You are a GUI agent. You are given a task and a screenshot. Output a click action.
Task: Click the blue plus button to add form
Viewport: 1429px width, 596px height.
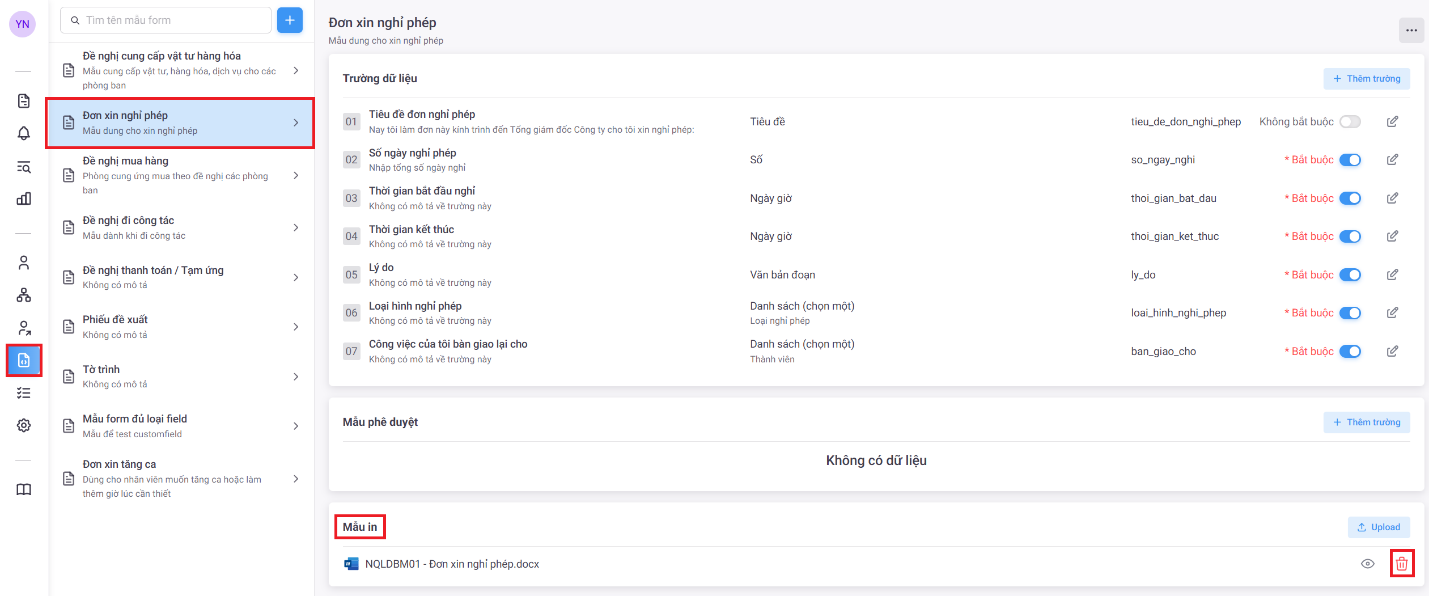point(290,20)
